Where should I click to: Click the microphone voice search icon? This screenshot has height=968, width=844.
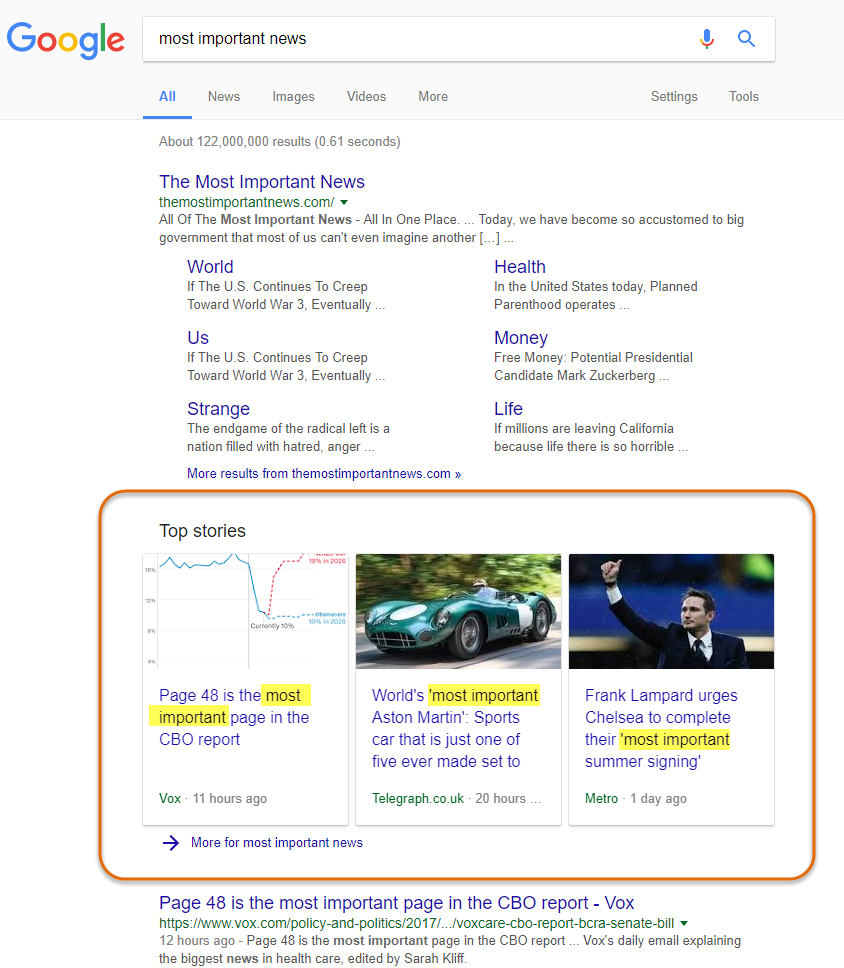point(707,39)
